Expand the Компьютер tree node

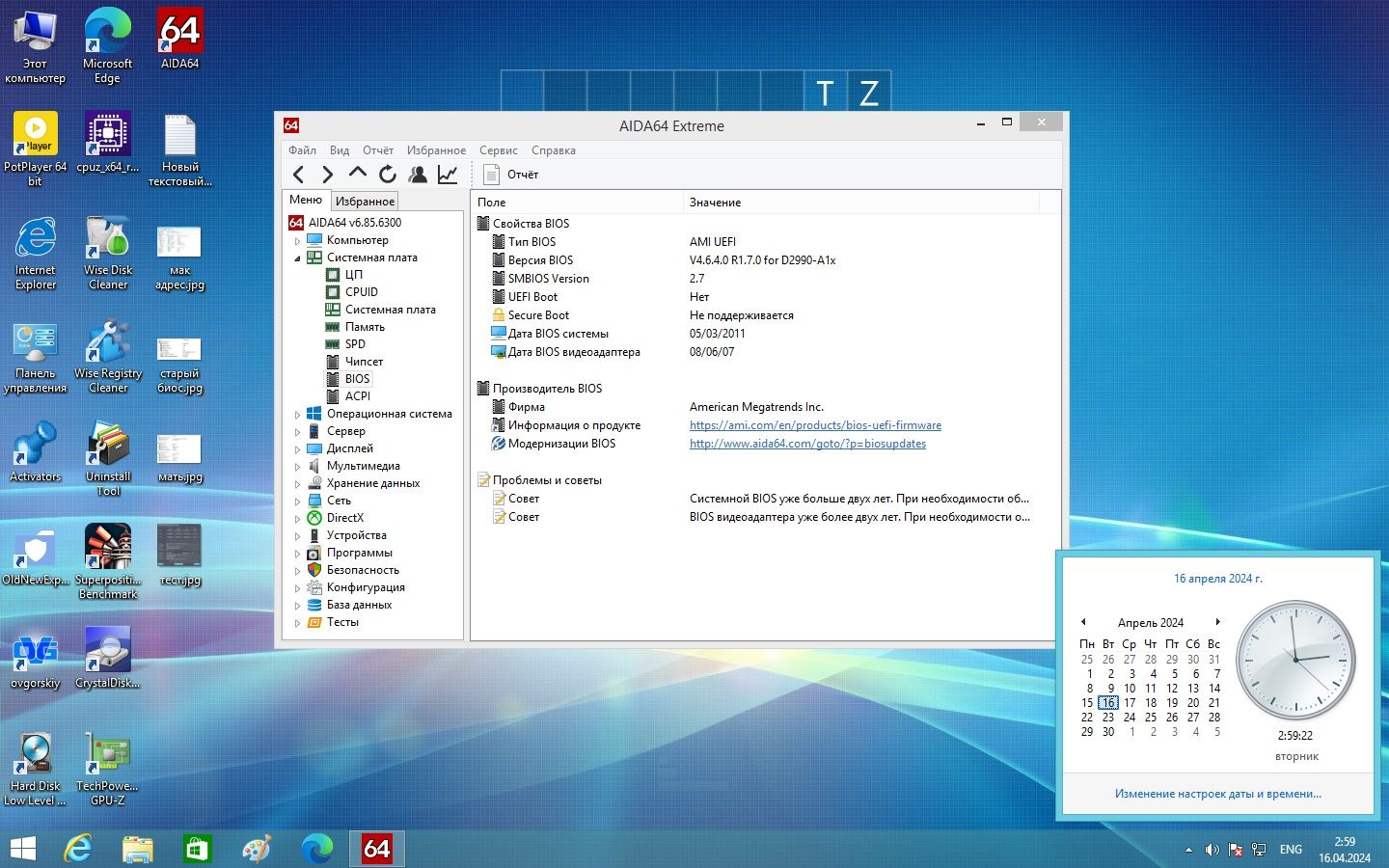297,241
